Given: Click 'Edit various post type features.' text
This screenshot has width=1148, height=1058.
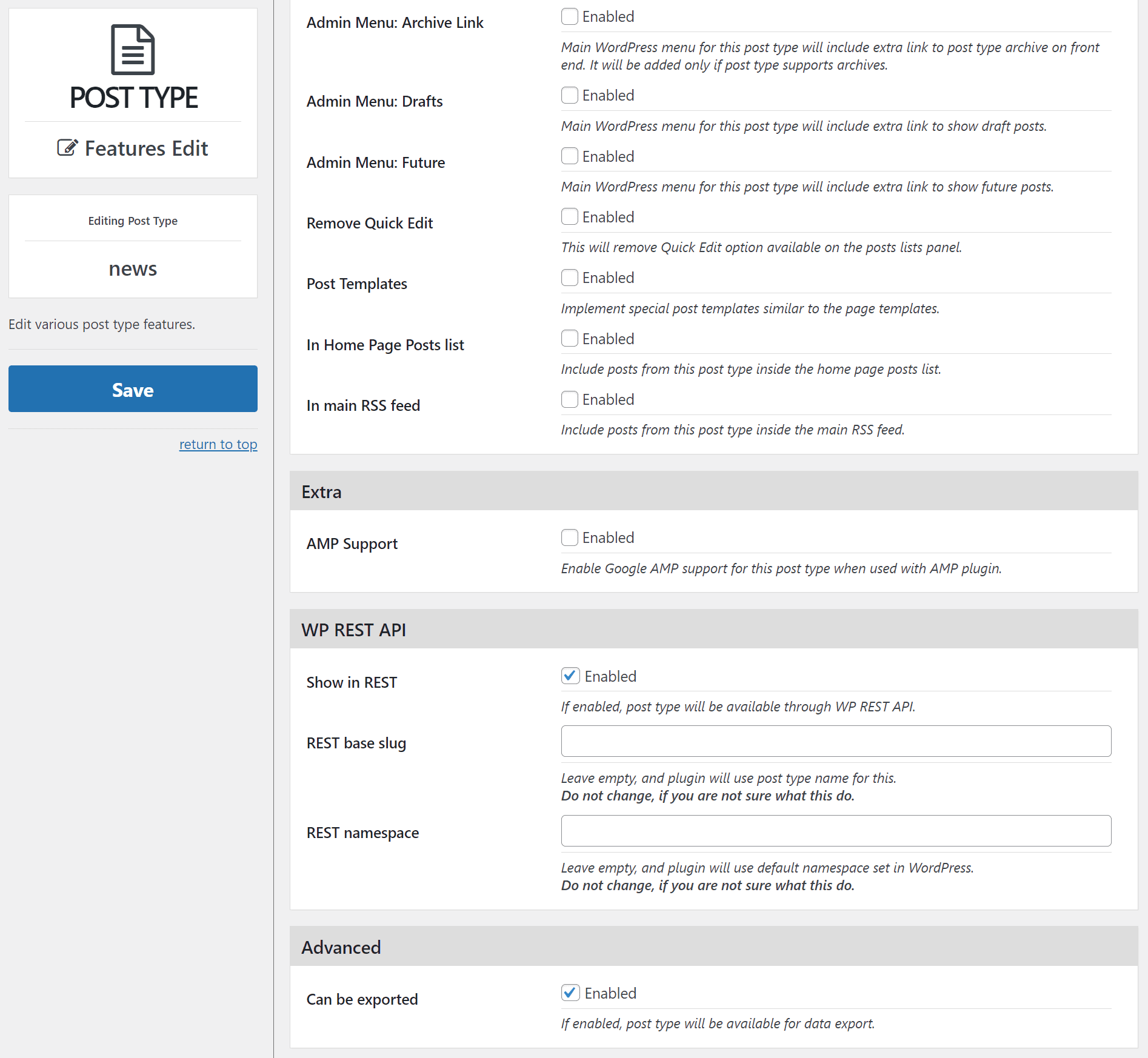Looking at the screenshot, I should pyautogui.click(x=102, y=324).
